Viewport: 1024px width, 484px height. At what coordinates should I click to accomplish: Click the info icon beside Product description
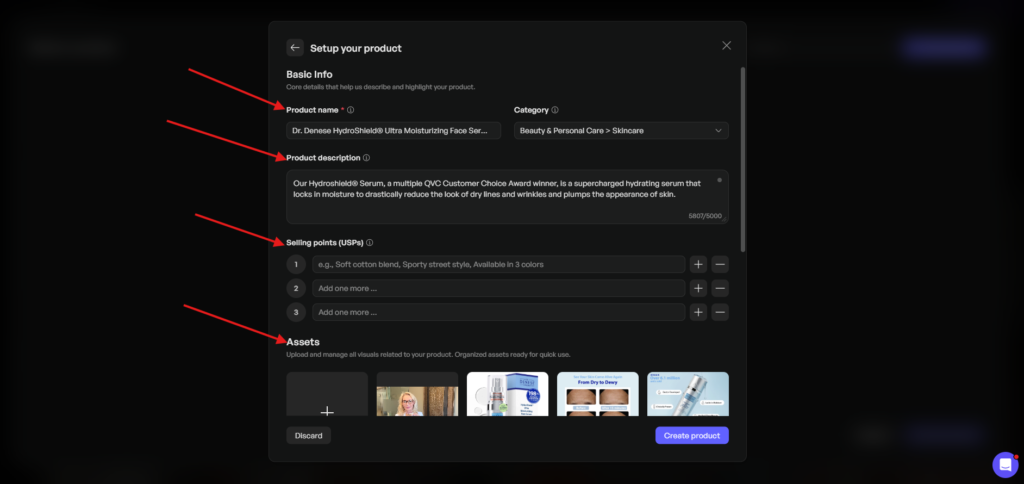click(367, 158)
